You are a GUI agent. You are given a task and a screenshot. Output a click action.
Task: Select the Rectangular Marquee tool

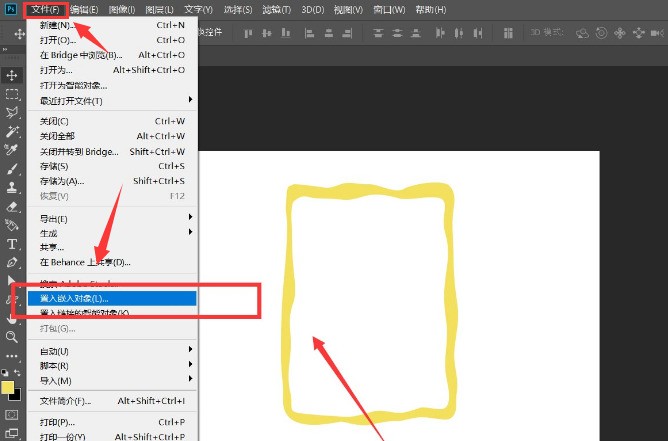click(x=12, y=94)
